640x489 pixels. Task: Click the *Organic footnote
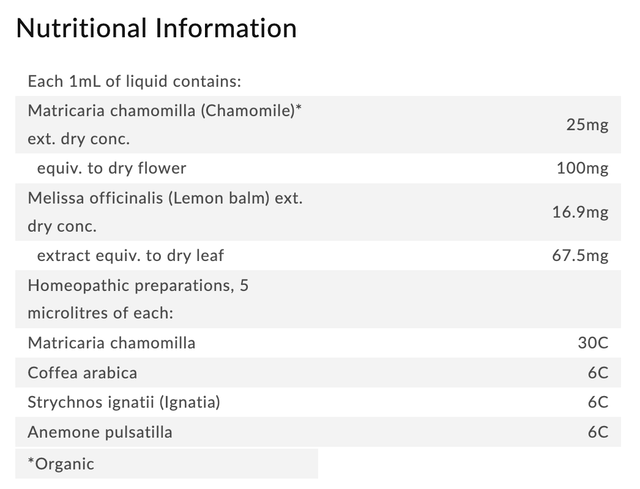61,464
